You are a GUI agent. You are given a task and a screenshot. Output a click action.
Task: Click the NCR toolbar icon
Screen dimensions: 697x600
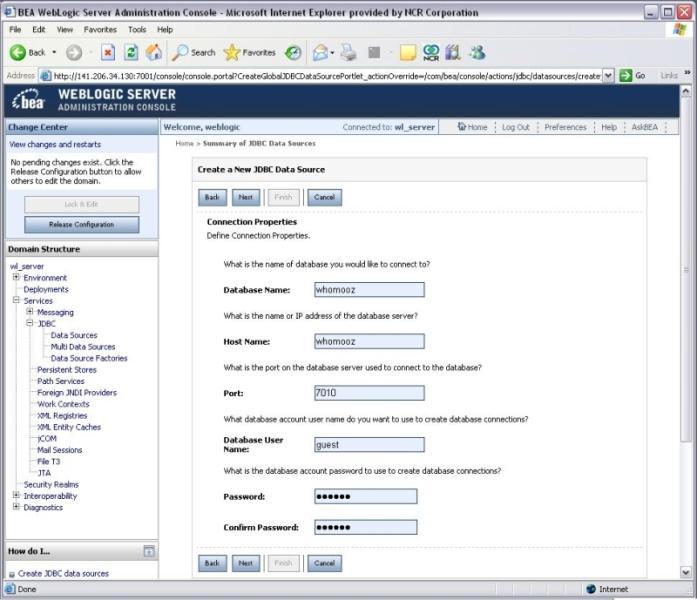431,52
